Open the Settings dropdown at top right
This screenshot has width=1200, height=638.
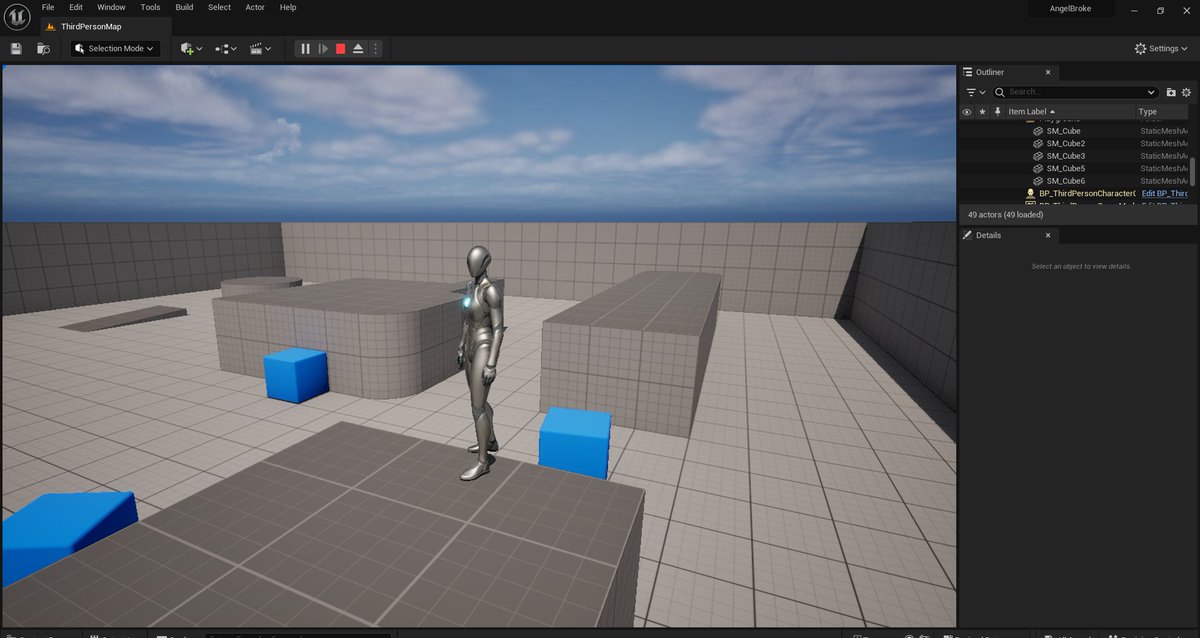(x=1158, y=48)
